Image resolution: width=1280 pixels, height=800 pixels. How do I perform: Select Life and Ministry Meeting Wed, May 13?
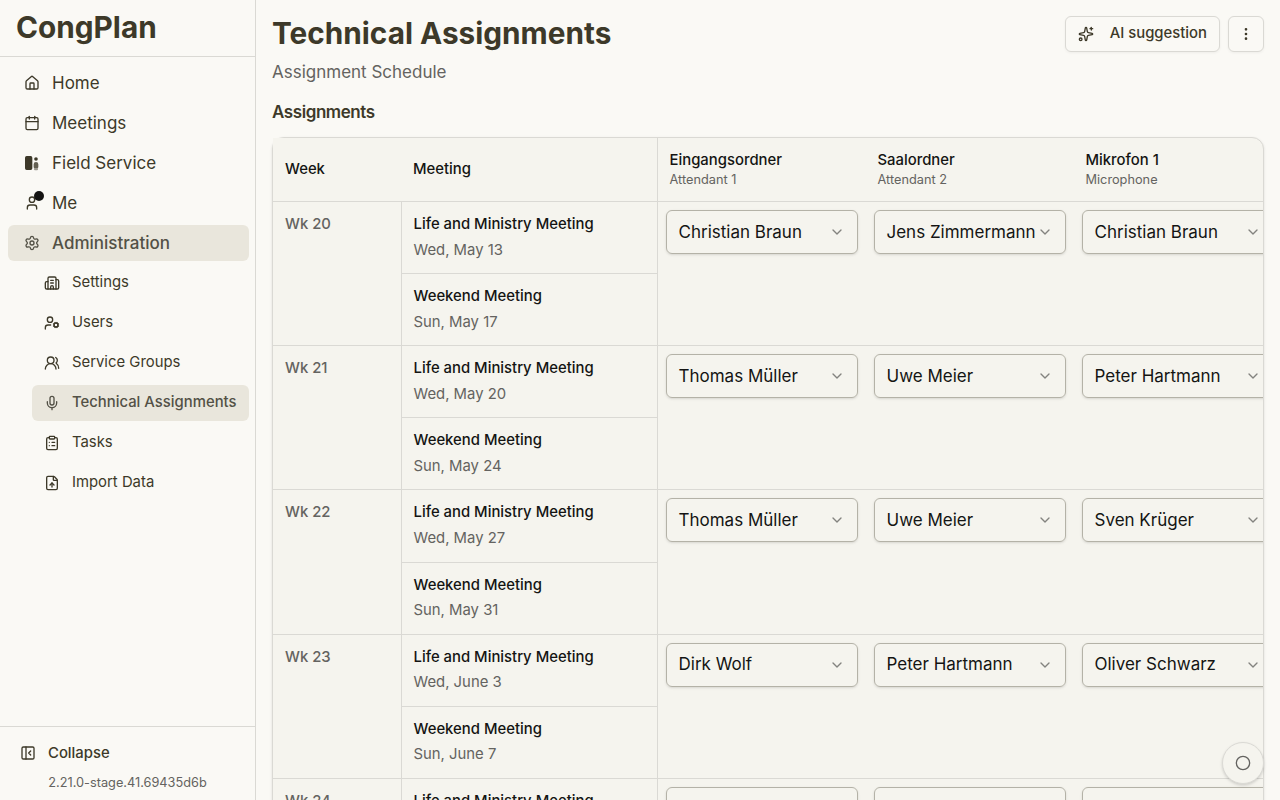pyautogui.click(x=529, y=237)
